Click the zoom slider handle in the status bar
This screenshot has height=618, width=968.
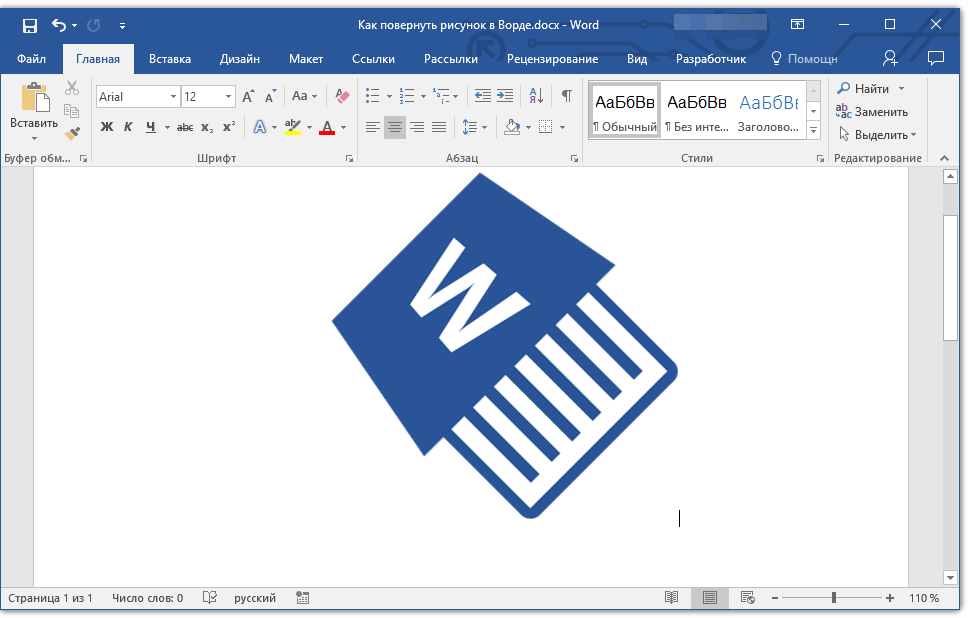[833, 598]
